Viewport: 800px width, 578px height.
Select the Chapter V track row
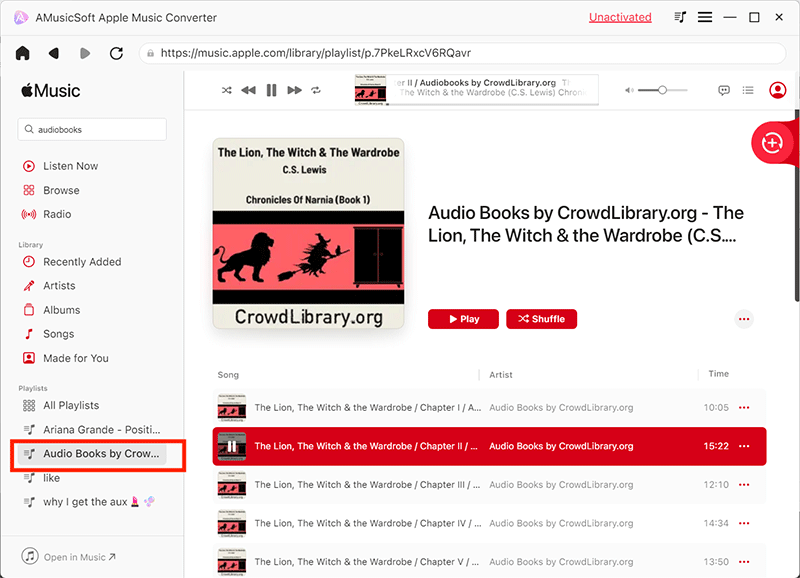(x=489, y=561)
